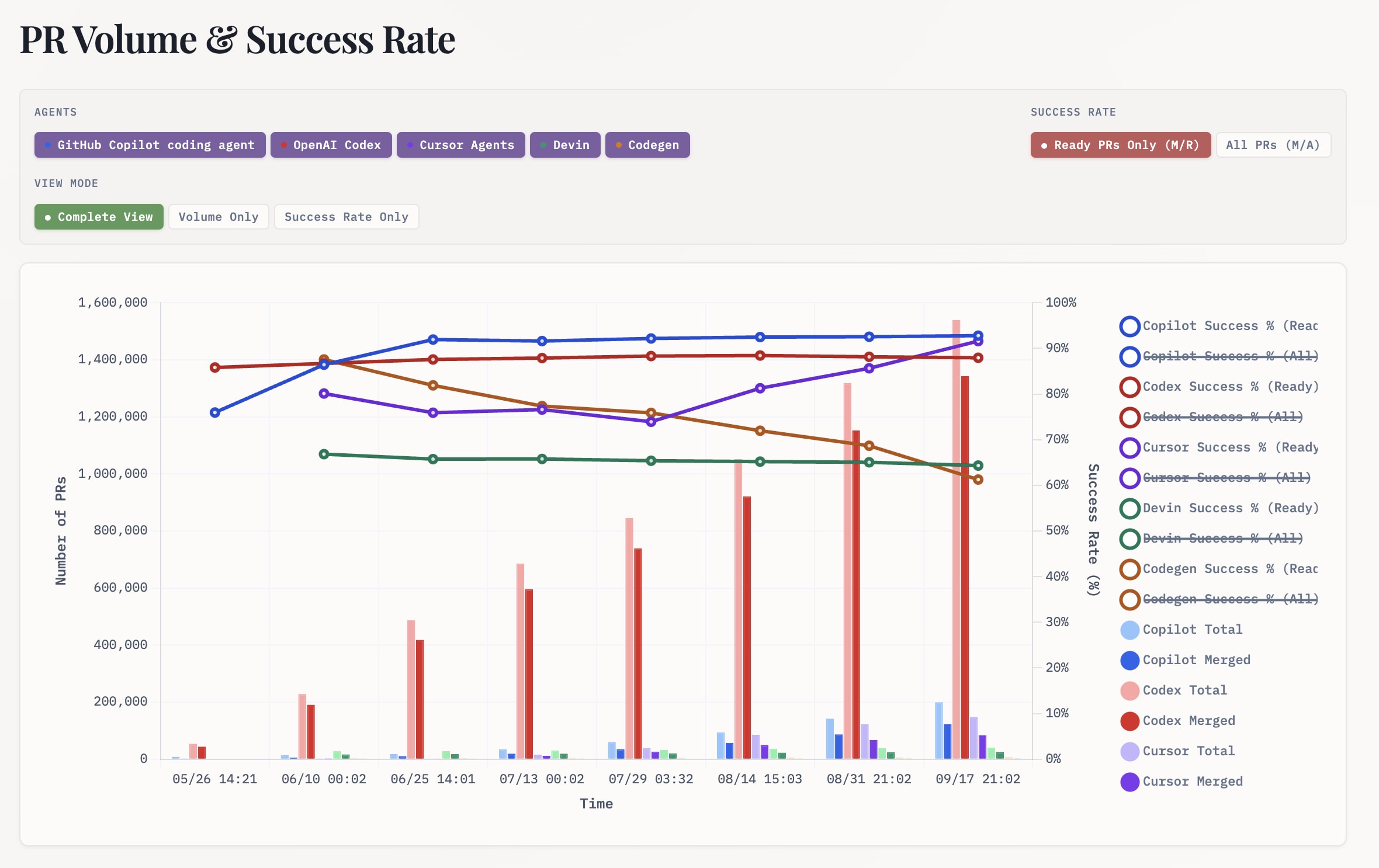Click Cursor Merged legend circle icon

click(x=1129, y=782)
